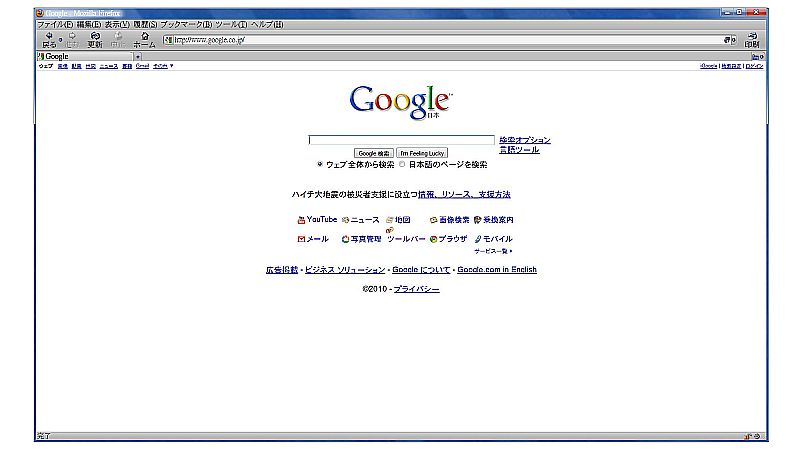Click the tab list icon at tab bar right
800x450 pixels.
tap(757, 57)
